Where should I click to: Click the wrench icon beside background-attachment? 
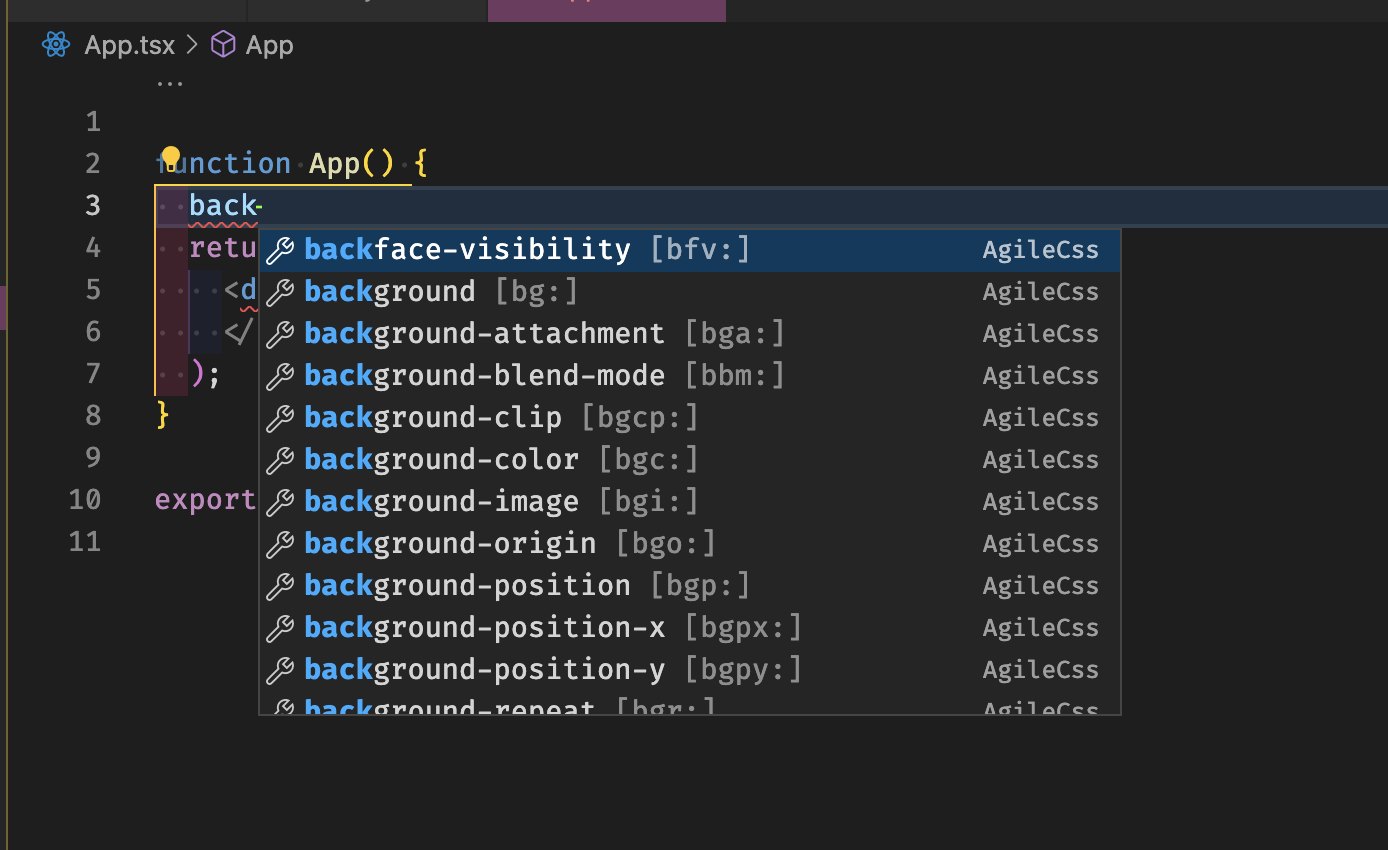click(x=280, y=333)
